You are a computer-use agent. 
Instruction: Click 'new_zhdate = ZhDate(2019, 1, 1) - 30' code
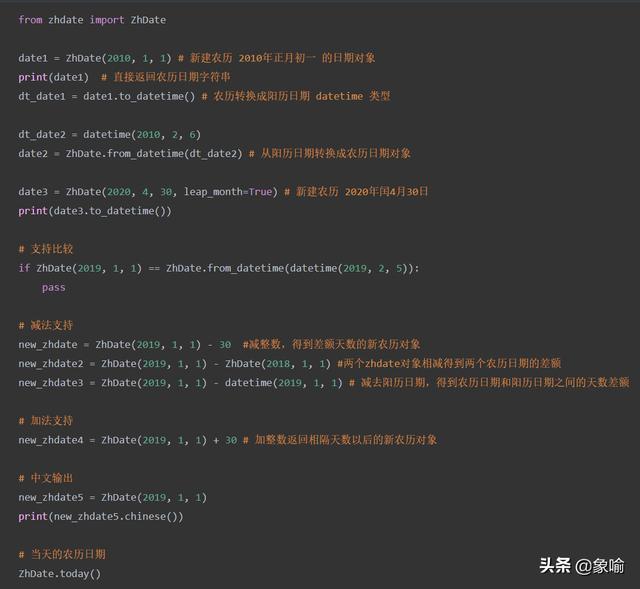(x=124, y=345)
